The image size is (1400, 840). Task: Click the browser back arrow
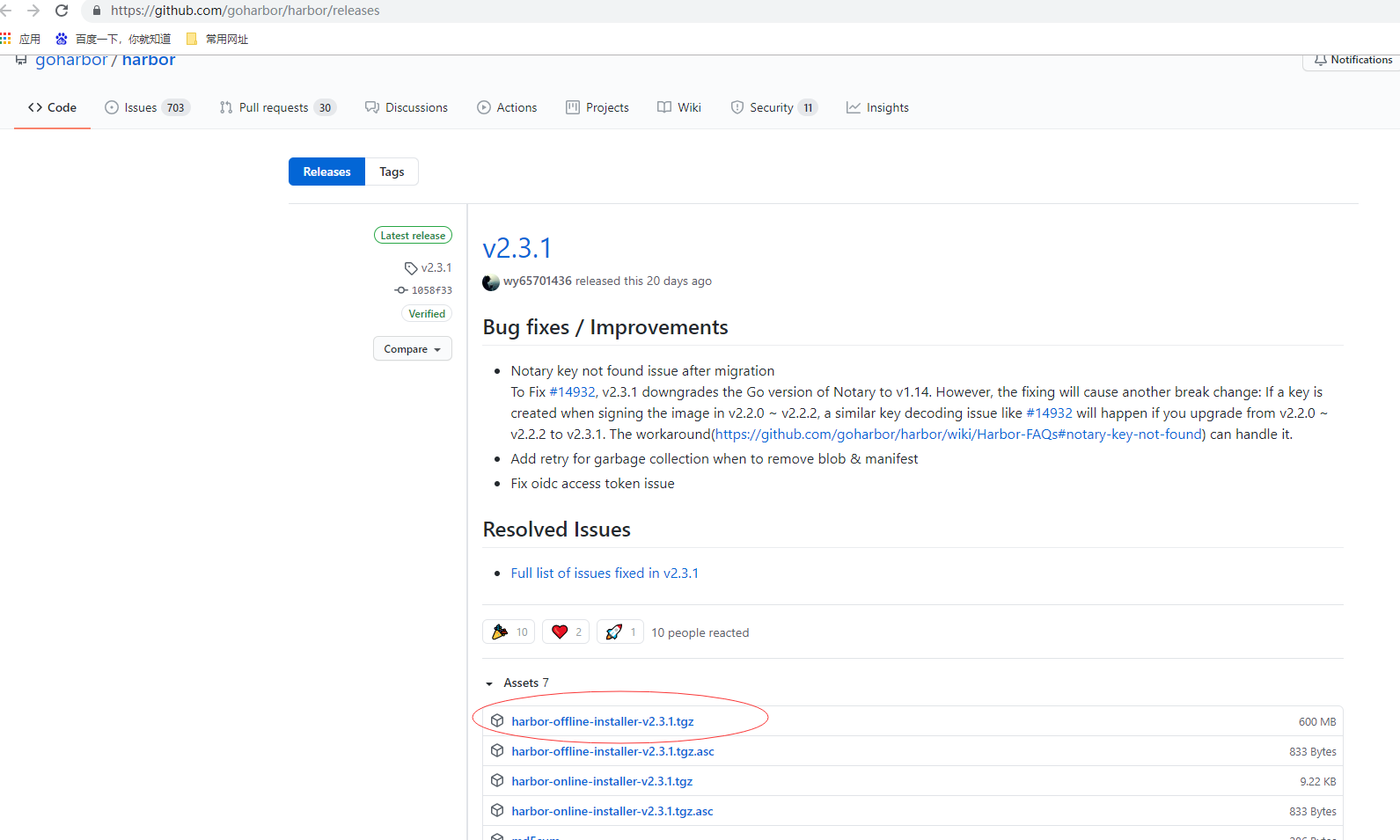click(x=6, y=11)
